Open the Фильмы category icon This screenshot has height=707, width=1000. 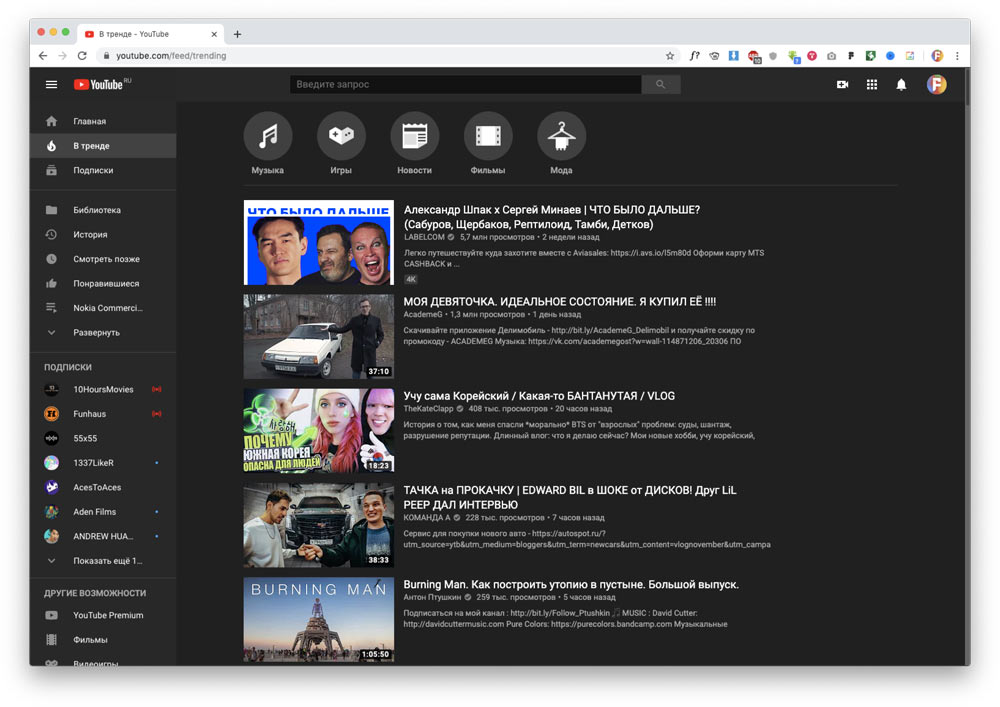[488, 136]
